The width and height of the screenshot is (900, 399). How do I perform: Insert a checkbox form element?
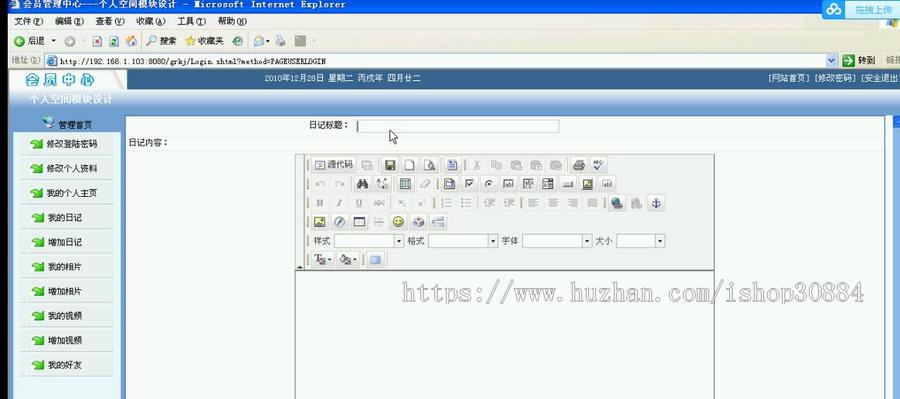[470, 184]
